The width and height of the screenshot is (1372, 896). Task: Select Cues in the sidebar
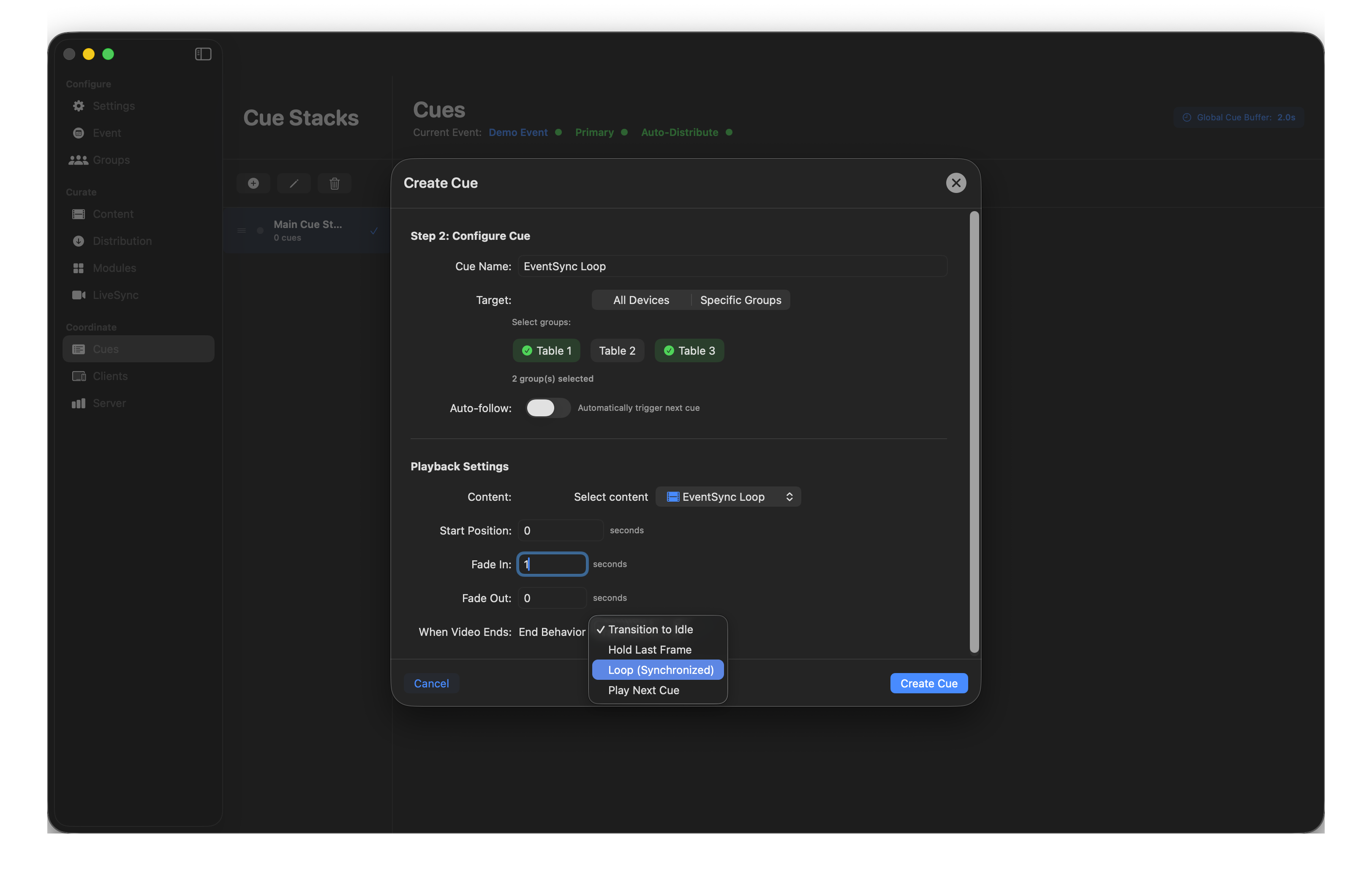(139, 349)
